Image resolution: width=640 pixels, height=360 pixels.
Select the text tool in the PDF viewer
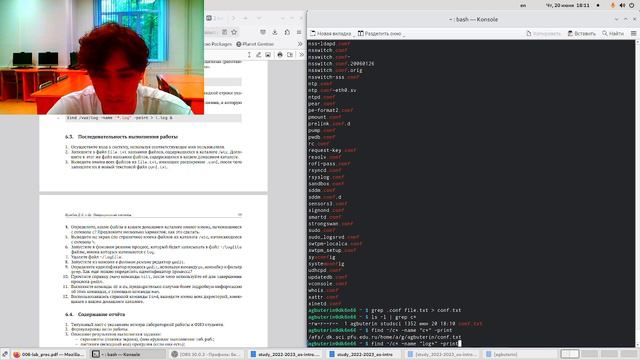coord(249,55)
